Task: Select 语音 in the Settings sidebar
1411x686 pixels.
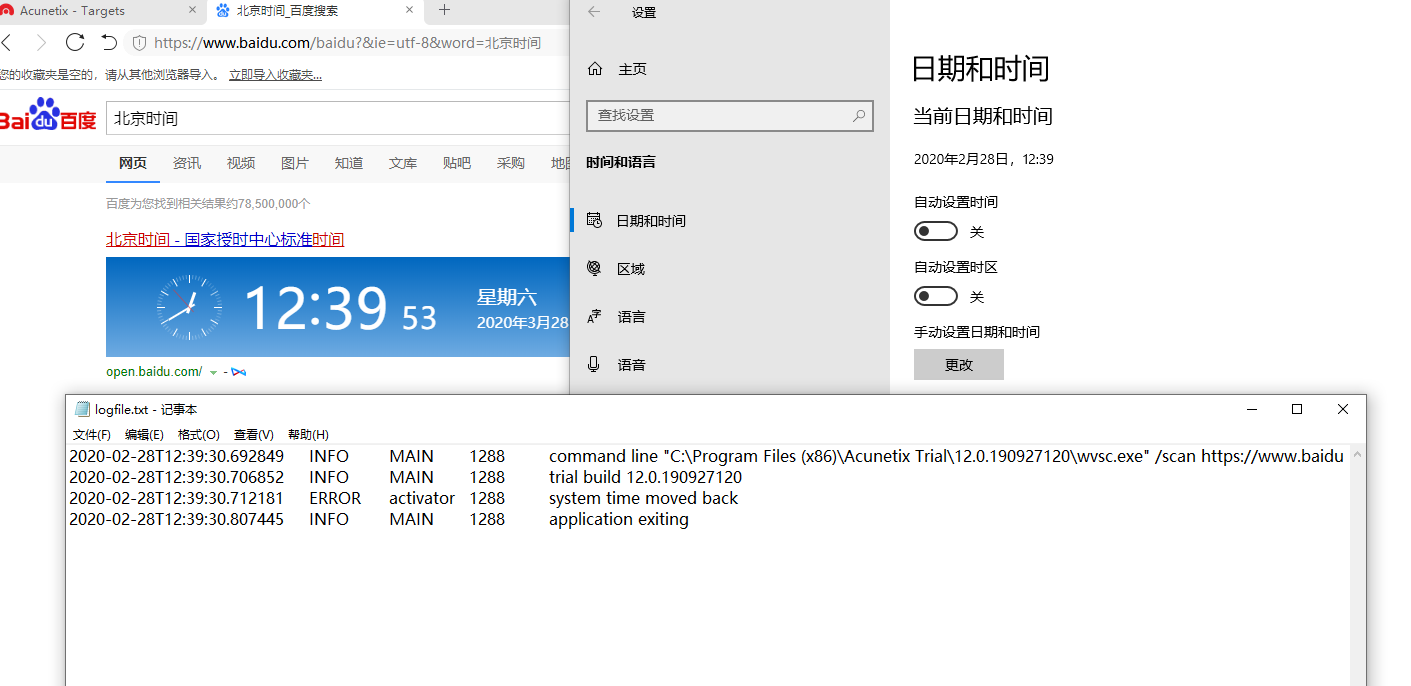Action: click(730, 365)
